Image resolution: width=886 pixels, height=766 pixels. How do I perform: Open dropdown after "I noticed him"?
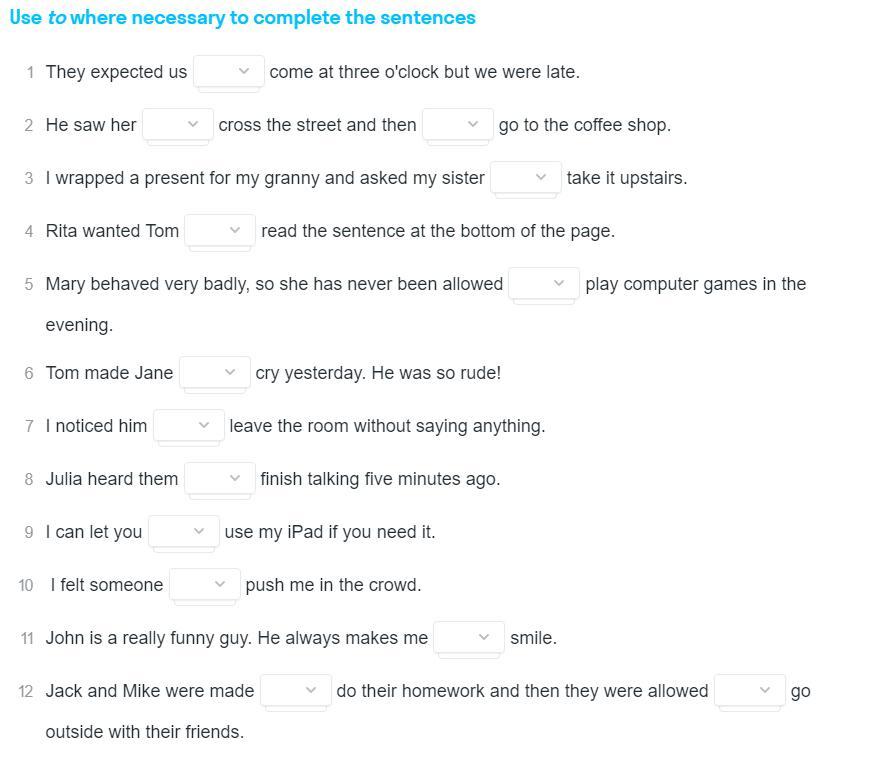pyautogui.click(x=189, y=426)
